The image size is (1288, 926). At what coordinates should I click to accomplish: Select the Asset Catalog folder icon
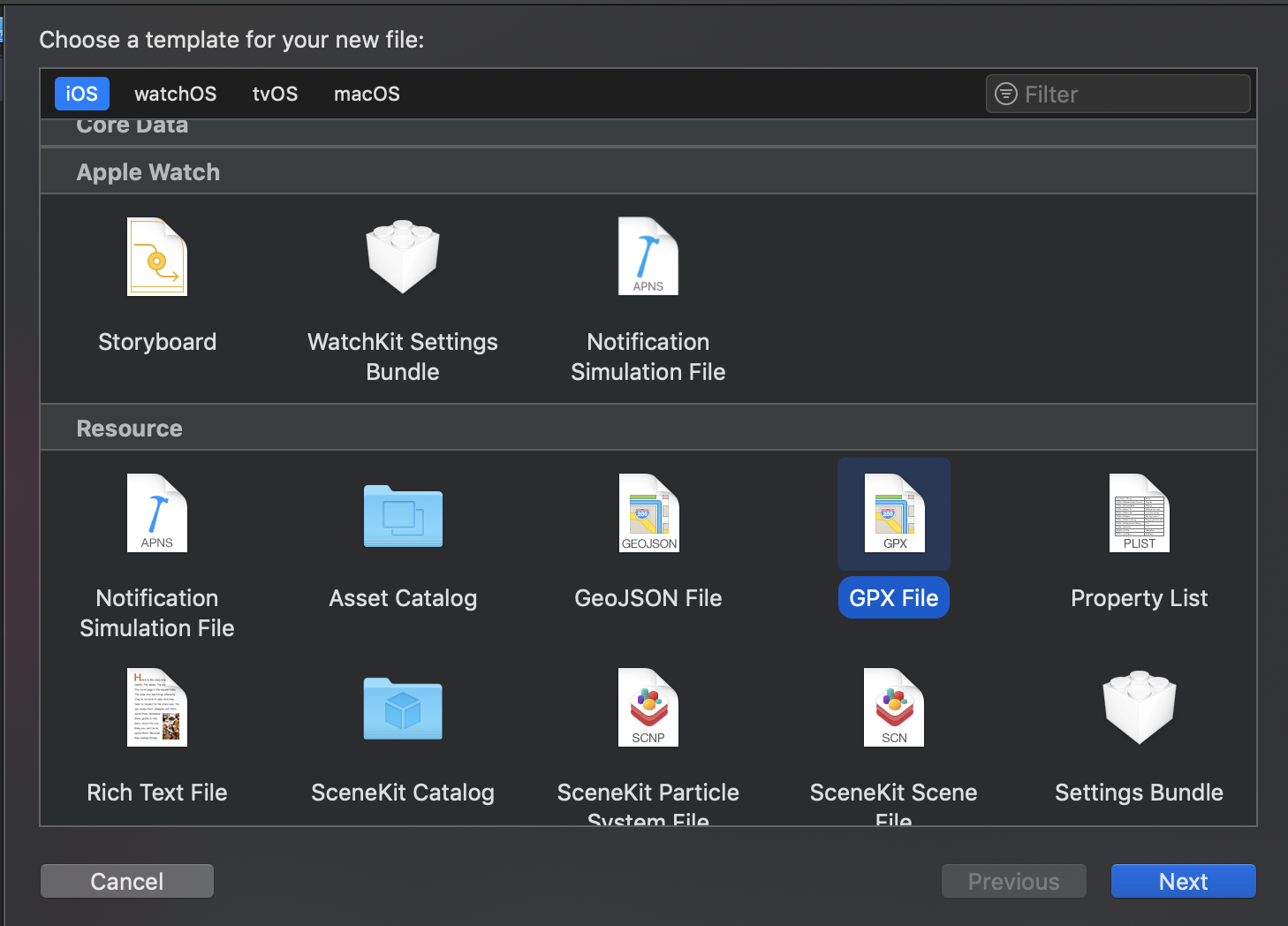[x=403, y=516]
